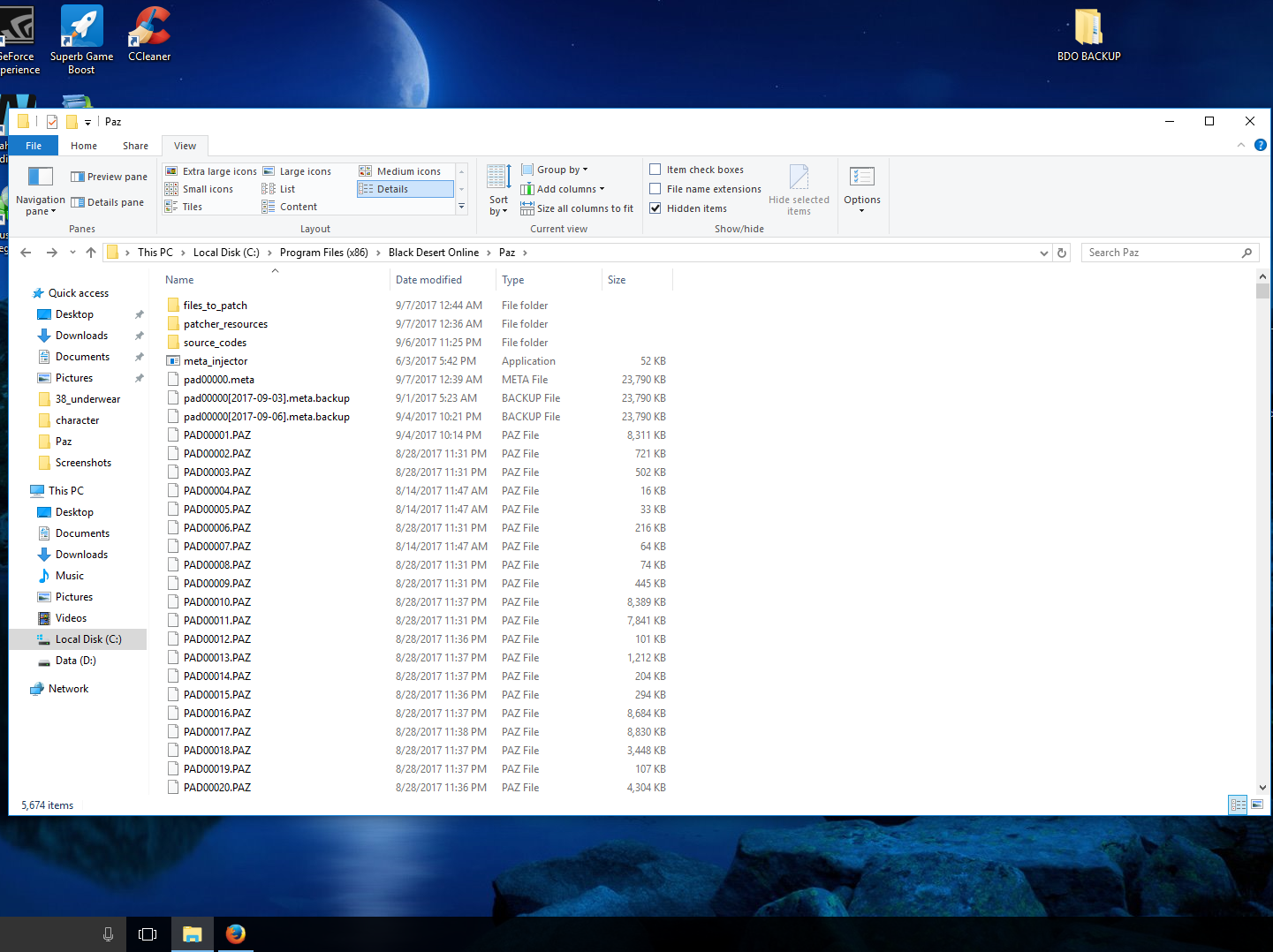Uncheck the Hidden items checkbox
The height and width of the screenshot is (952, 1273).
coord(655,208)
